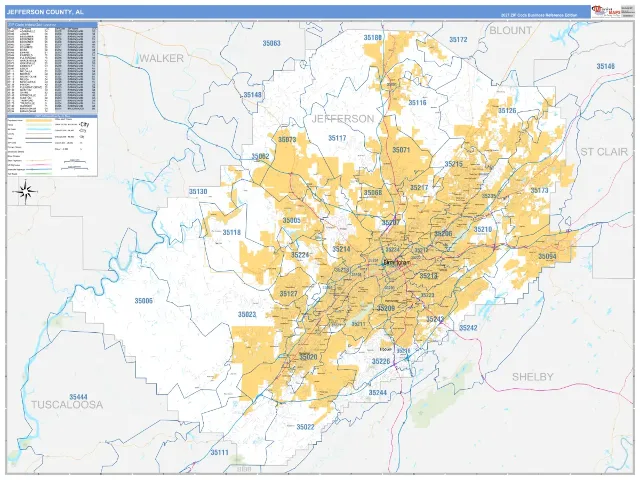
Task: Click ZIP code label 35071
Action: (401, 150)
